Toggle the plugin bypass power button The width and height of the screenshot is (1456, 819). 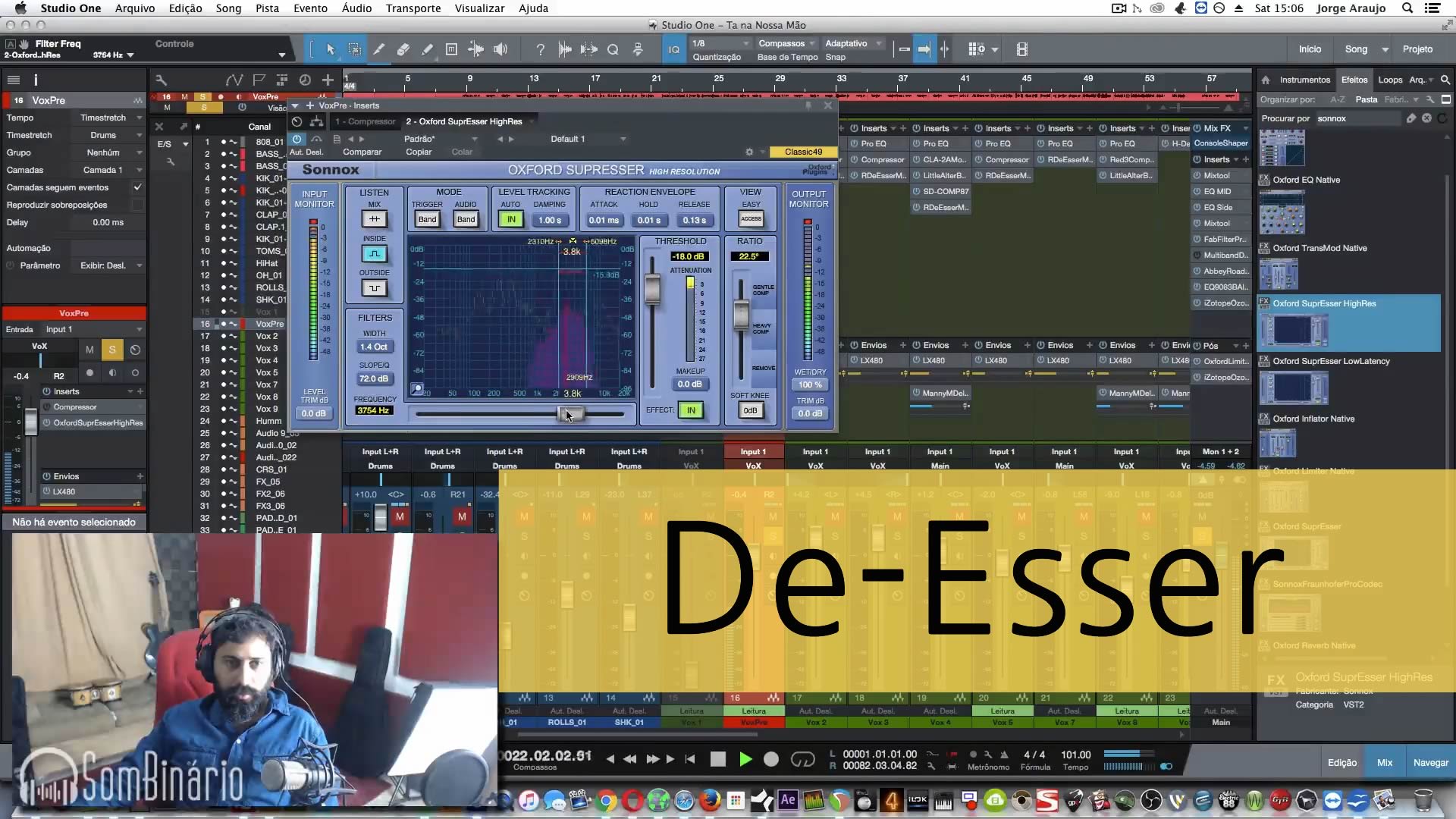(297, 139)
